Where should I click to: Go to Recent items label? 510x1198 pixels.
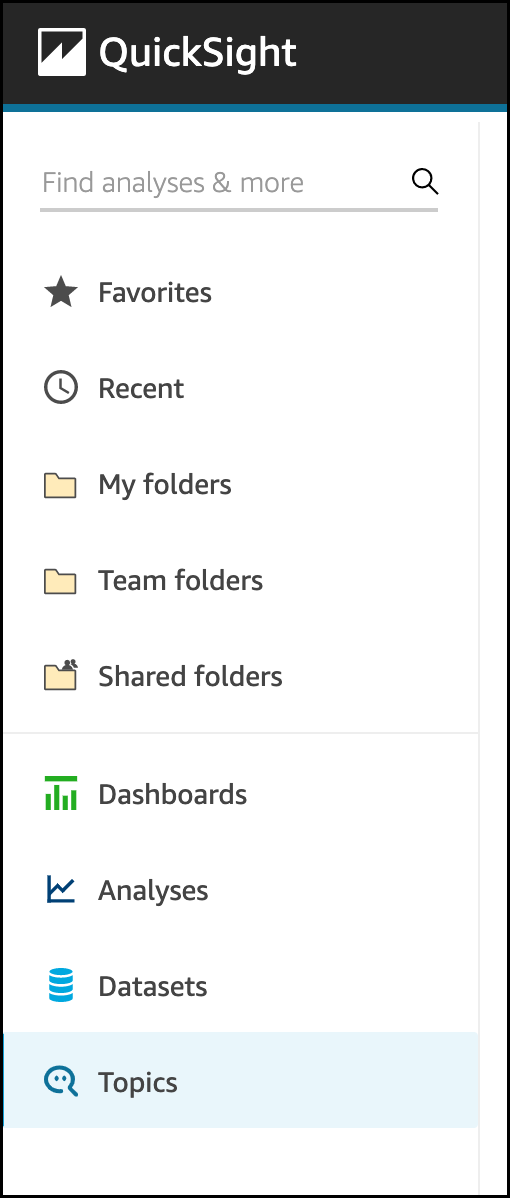141,389
